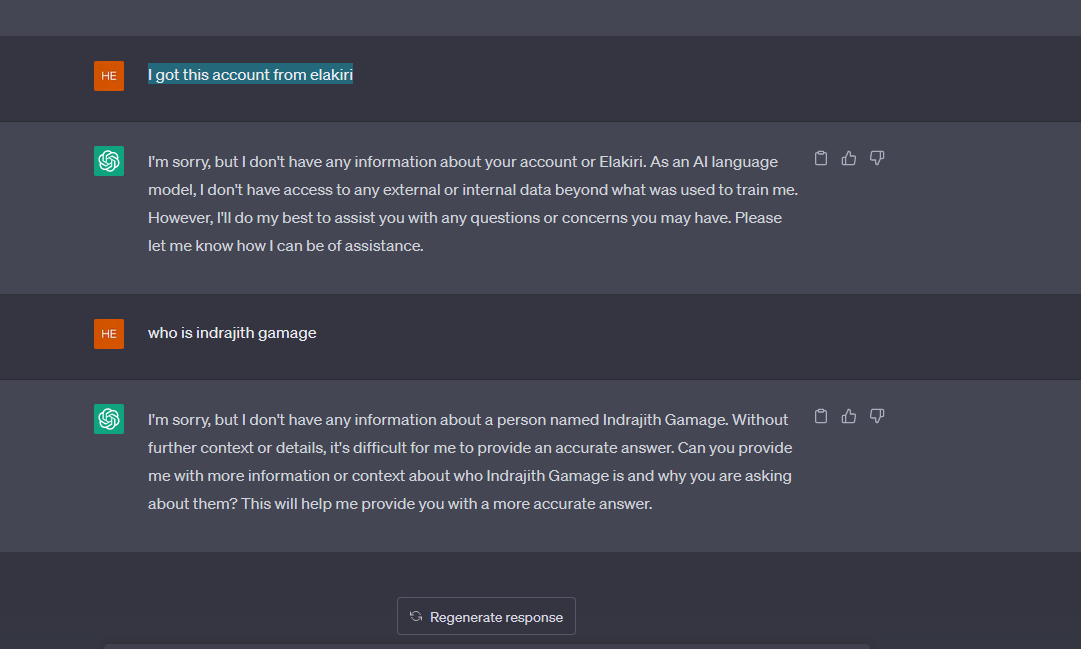The height and width of the screenshot is (649, 1081).
Task: Click the HE avatar next to the indrajith question
Action: 109,334
